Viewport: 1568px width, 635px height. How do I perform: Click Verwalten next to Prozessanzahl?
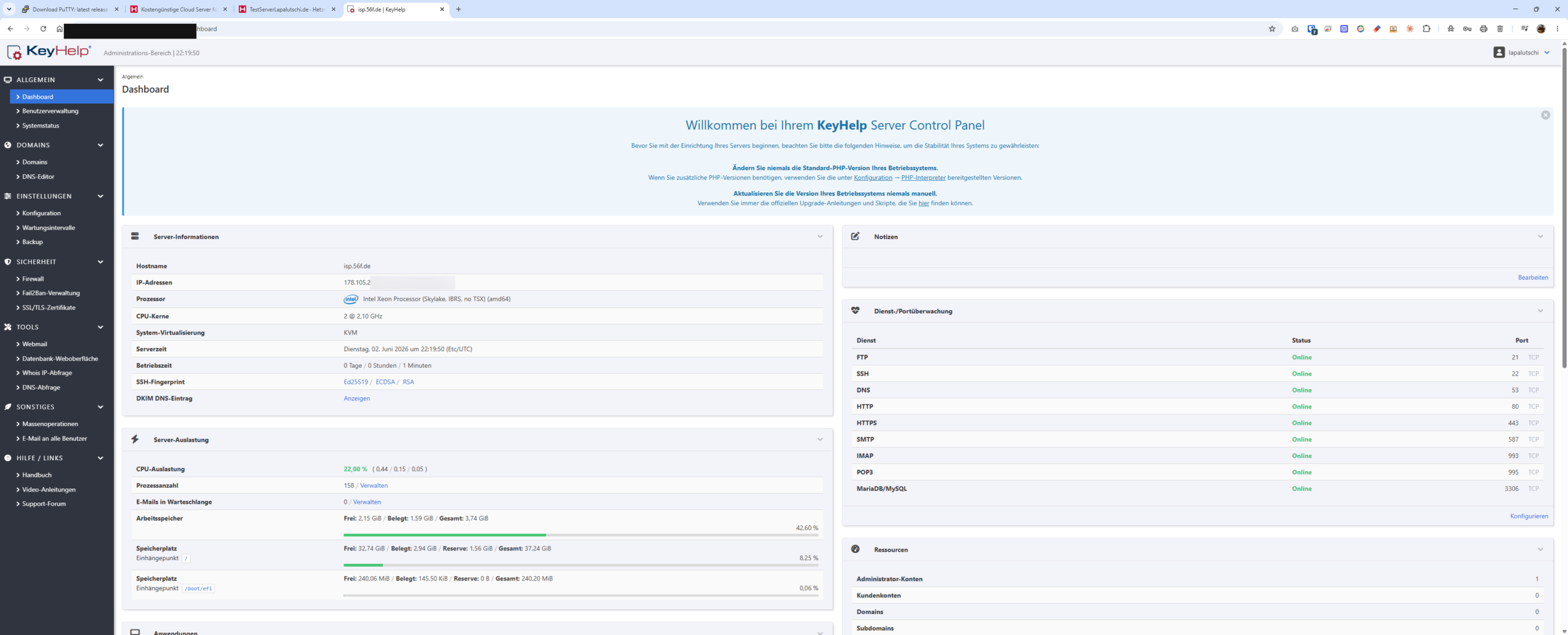coord(374,485)
